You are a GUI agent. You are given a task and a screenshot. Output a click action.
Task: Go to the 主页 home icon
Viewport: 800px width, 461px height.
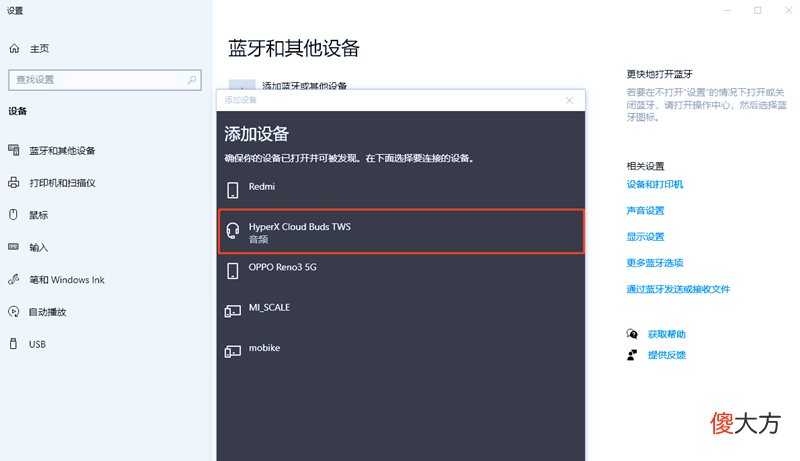click(x=14, y=48)
